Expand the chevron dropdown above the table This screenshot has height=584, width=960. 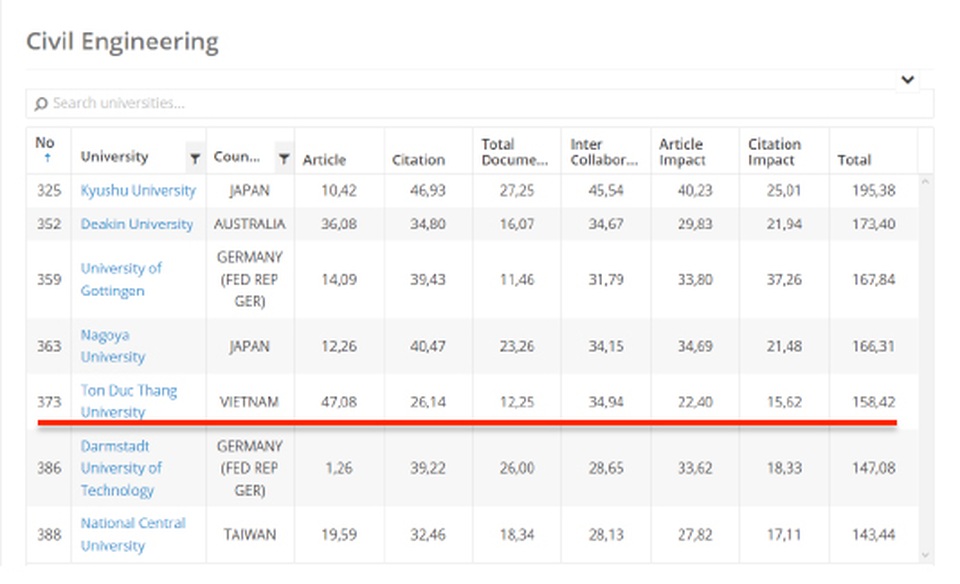pyautogui.click(x=908, y=80)
